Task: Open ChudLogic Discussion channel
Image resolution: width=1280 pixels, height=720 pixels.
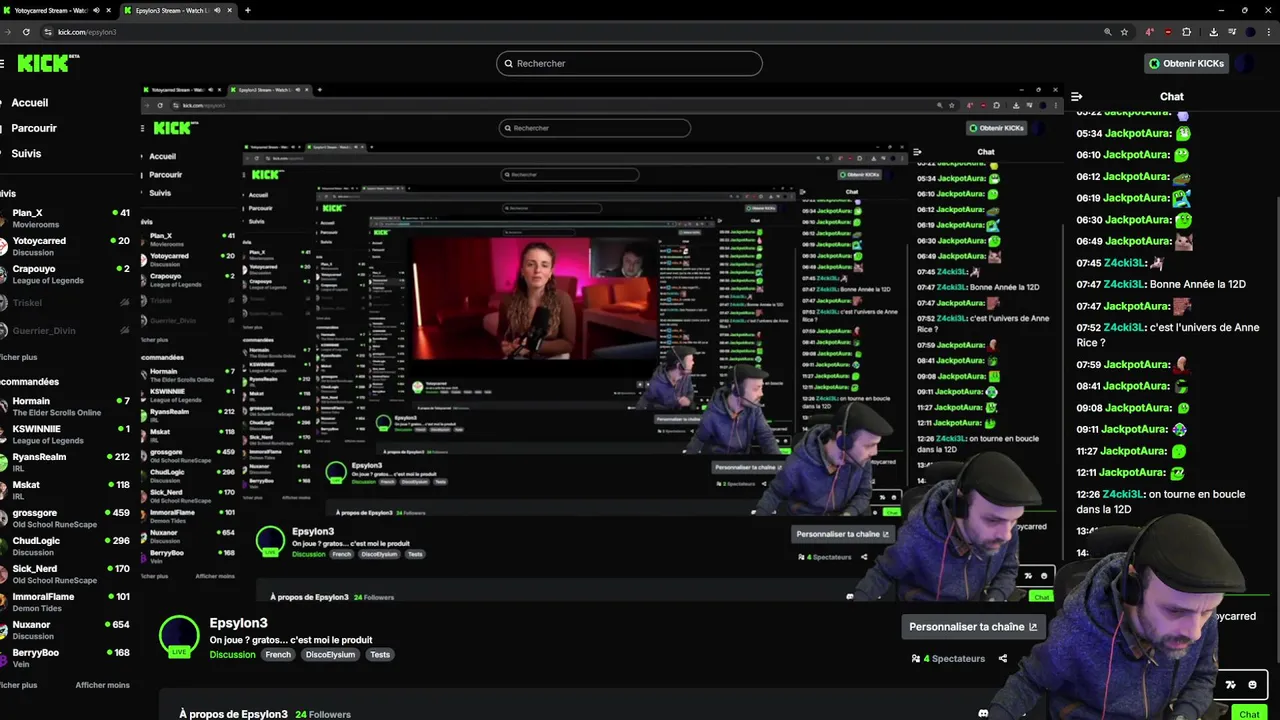Action: (65, 546)
